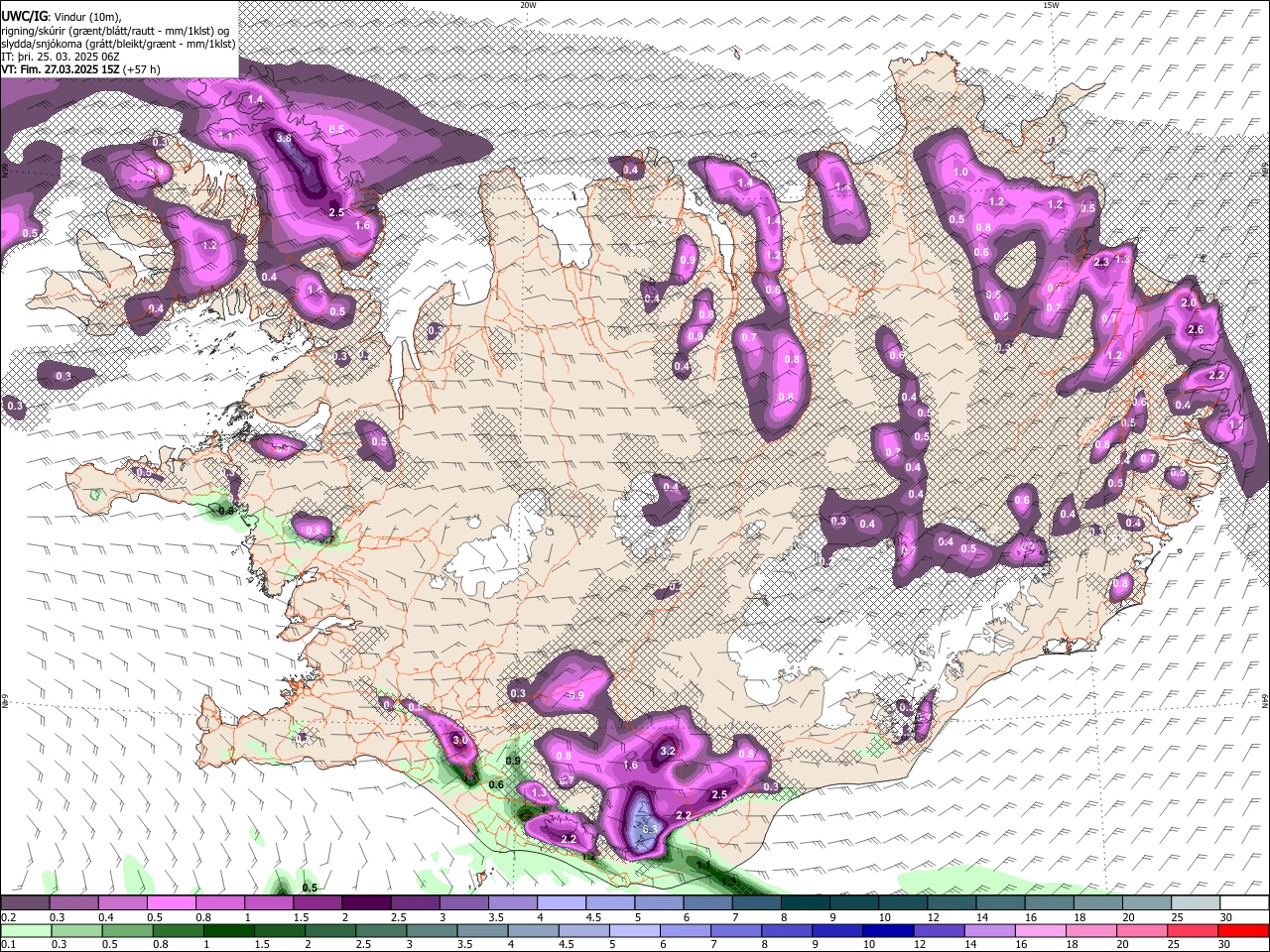Choose the lavender snow swatch between 4 and 4.5
The height and width of the screenshot is (952, 1270).
(562, 903)
